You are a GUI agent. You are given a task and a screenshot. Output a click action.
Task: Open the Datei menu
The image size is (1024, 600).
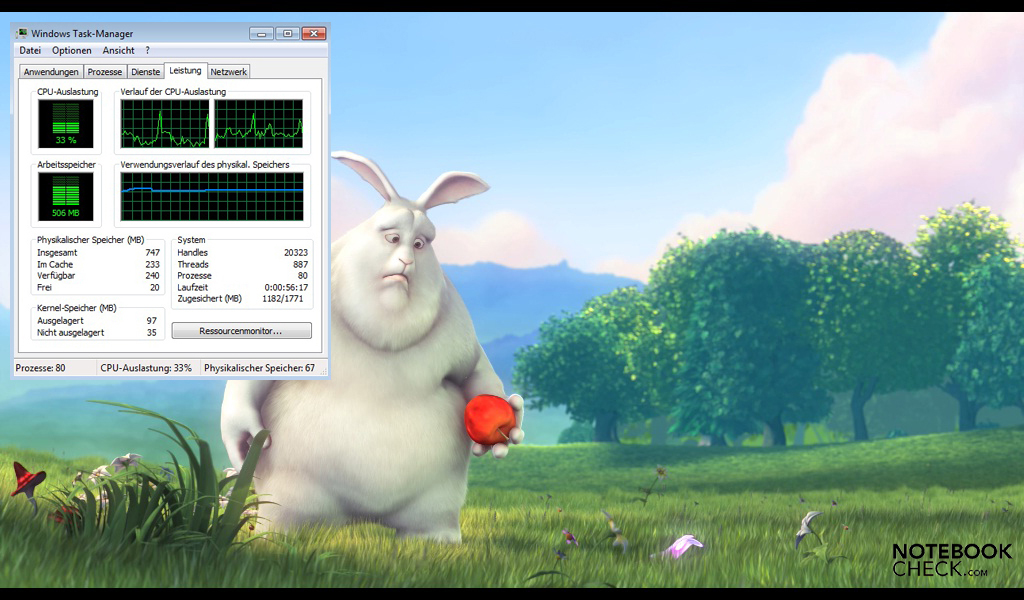(x=30, y=50)
